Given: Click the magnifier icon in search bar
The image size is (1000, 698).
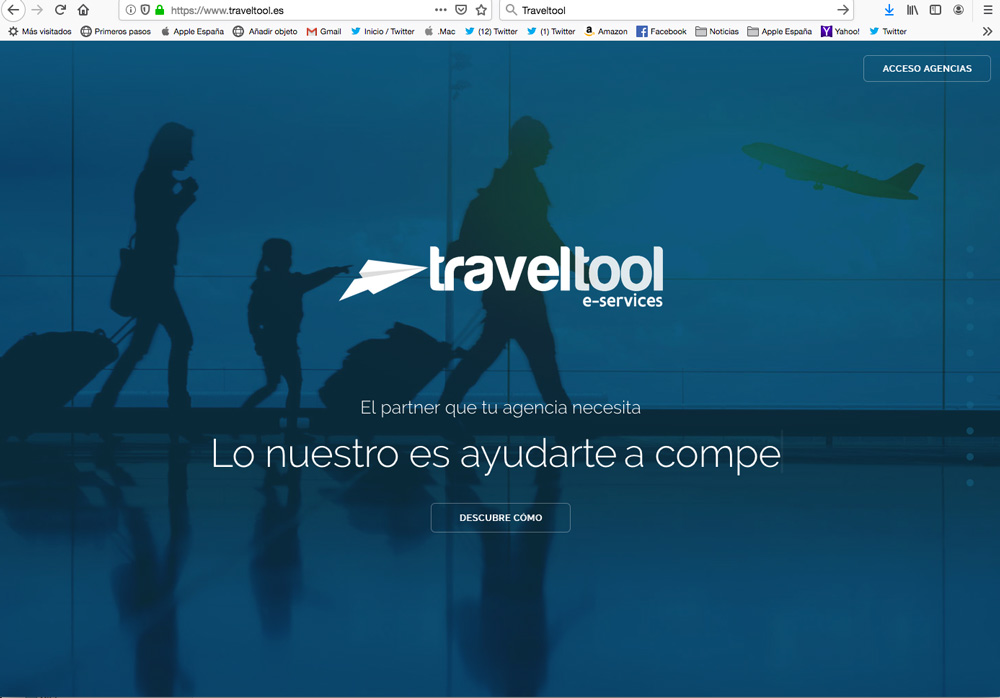Looking at the screenshot, I should pos(511,10).
